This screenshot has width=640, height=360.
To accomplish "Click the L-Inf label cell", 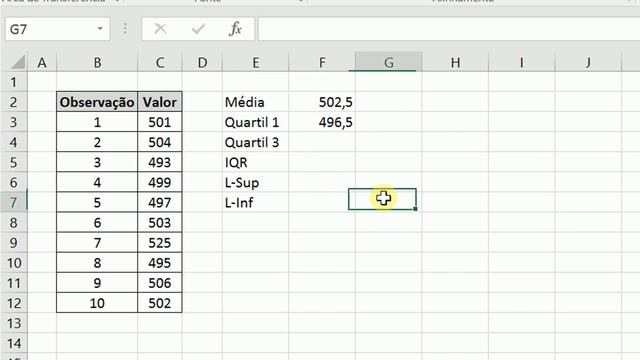I will point(256,202).
